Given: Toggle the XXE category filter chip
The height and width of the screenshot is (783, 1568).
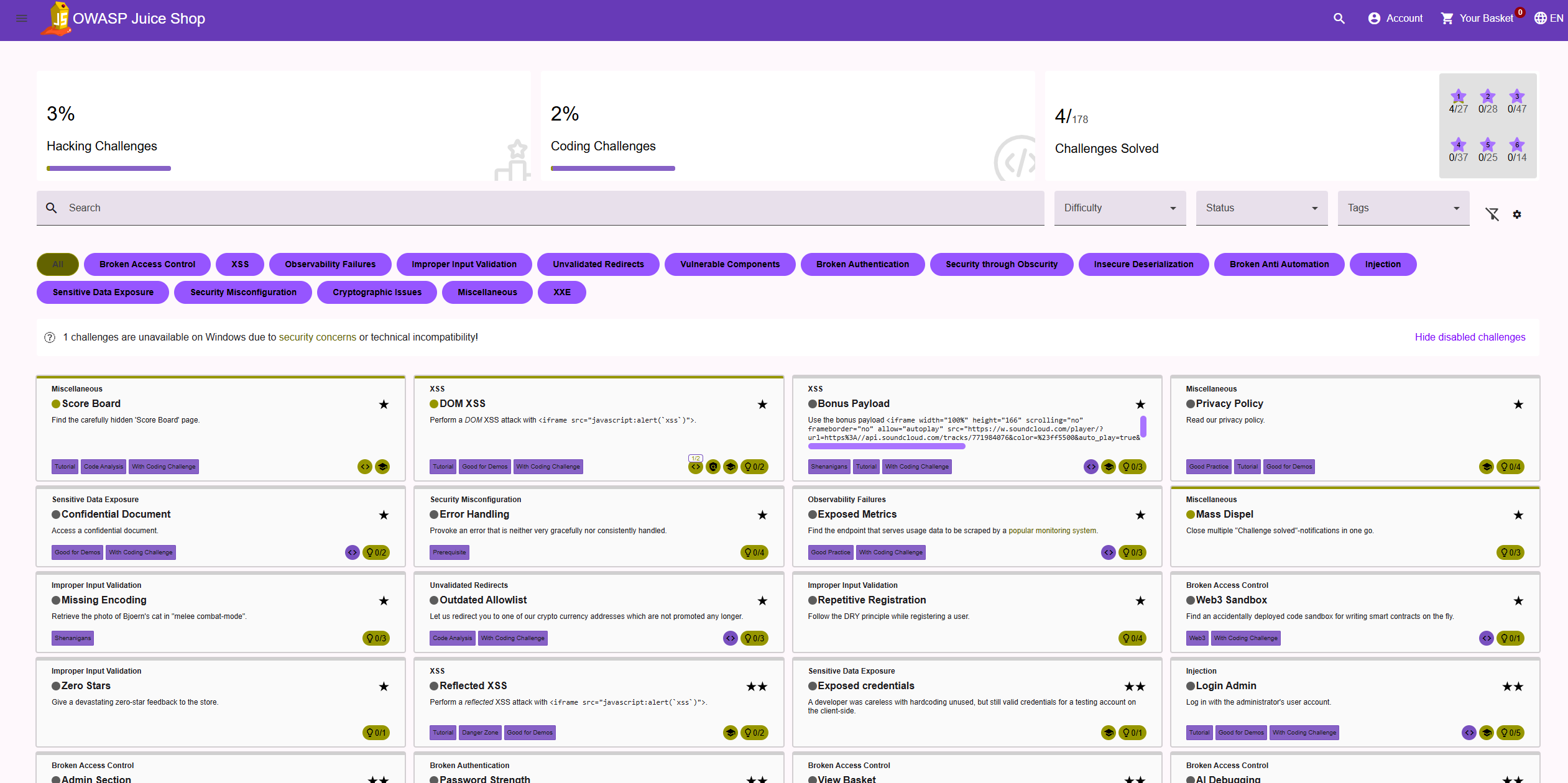Looking at the screenshot, I should (x=562, y=292).
